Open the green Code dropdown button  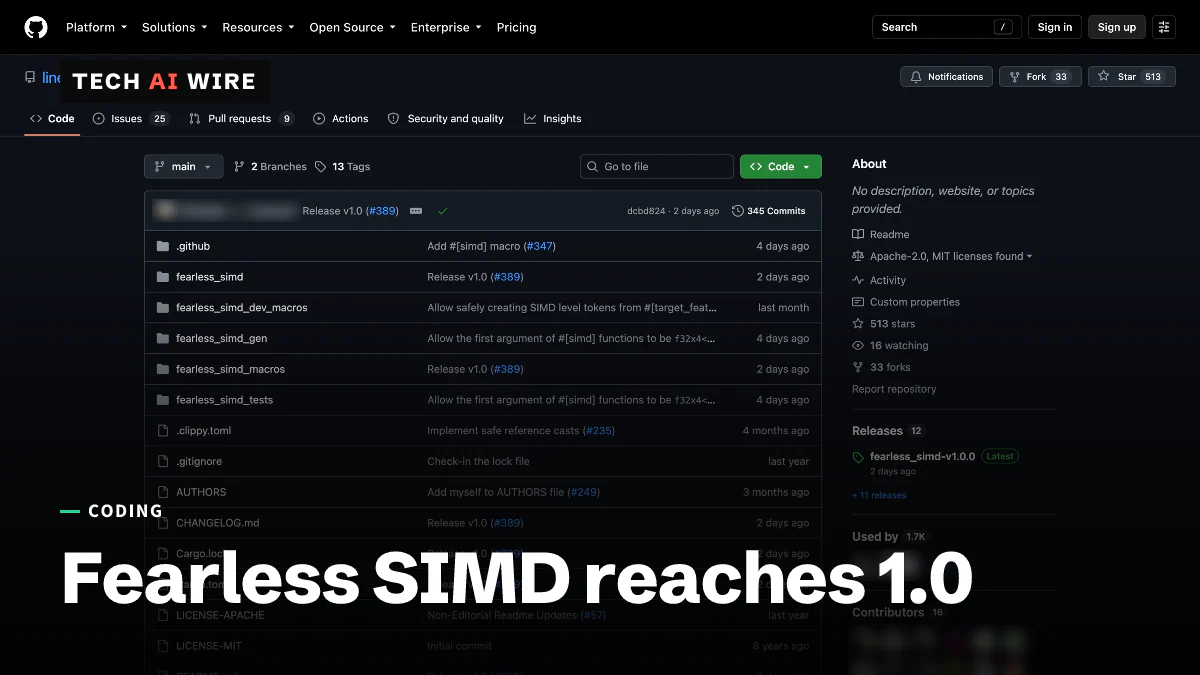[781, 167]
